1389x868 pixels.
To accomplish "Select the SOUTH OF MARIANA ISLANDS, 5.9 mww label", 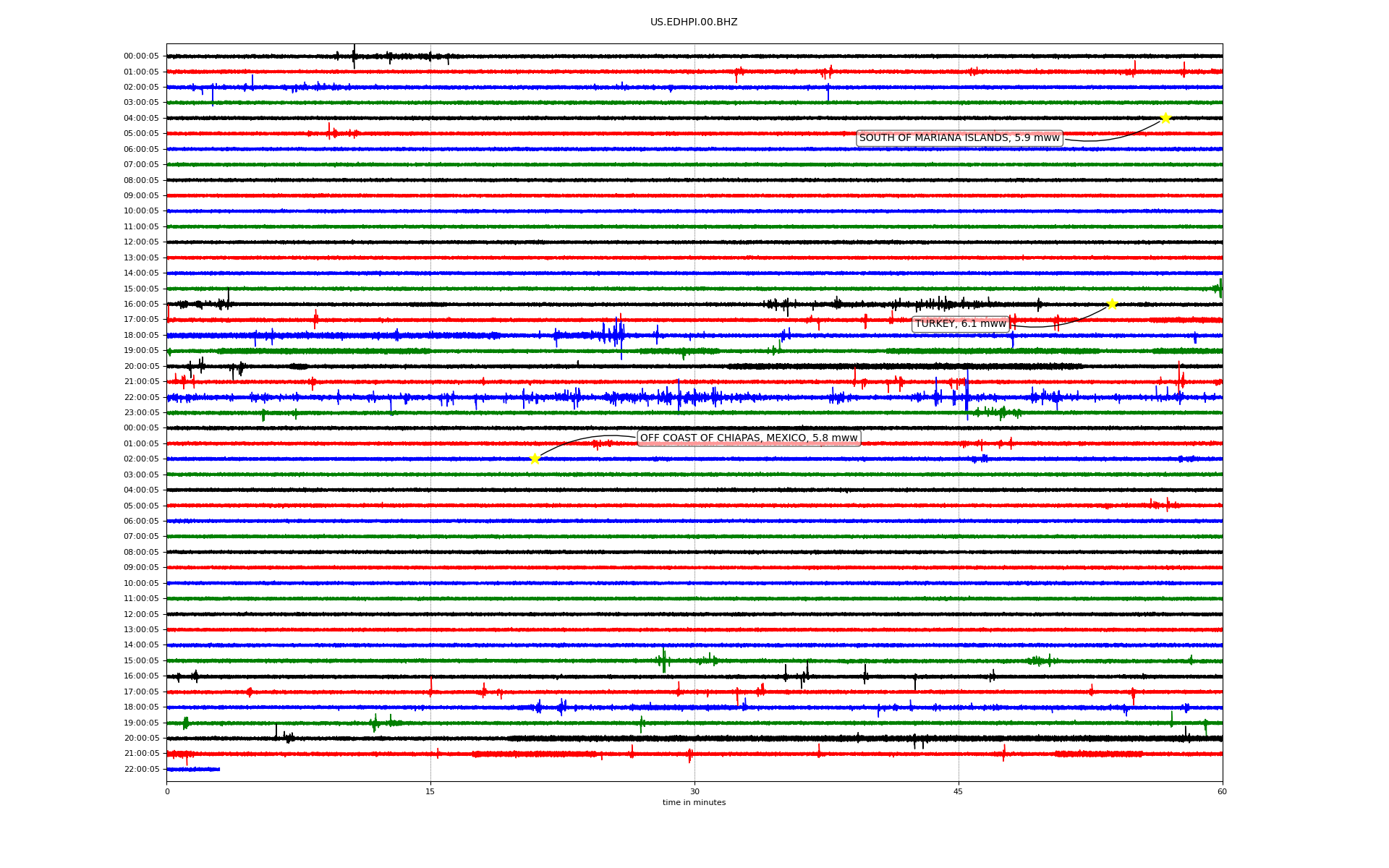I will 959,138.
